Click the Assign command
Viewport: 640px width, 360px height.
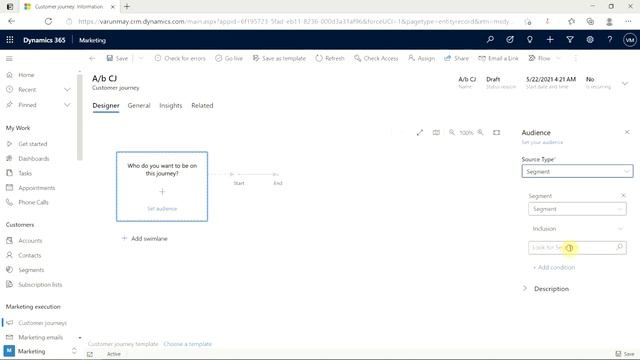[421, 58]
